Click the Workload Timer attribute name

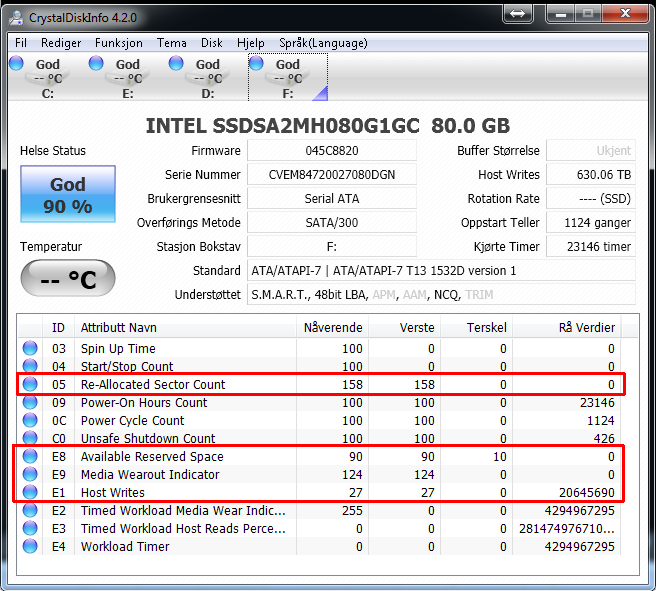pyautogui.click(x=125, y=546)
